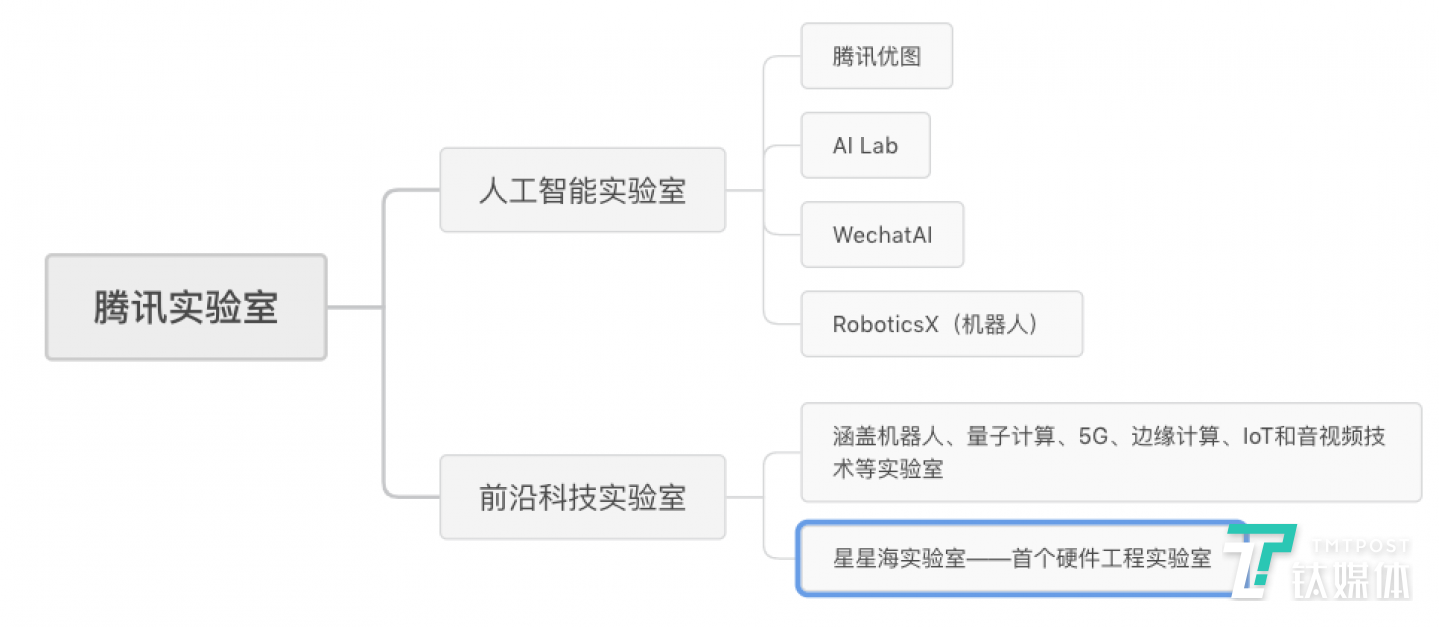
Task: Select the RoboticsX（机器人）node
Action: pyautogui.click(x=941, y=324)
